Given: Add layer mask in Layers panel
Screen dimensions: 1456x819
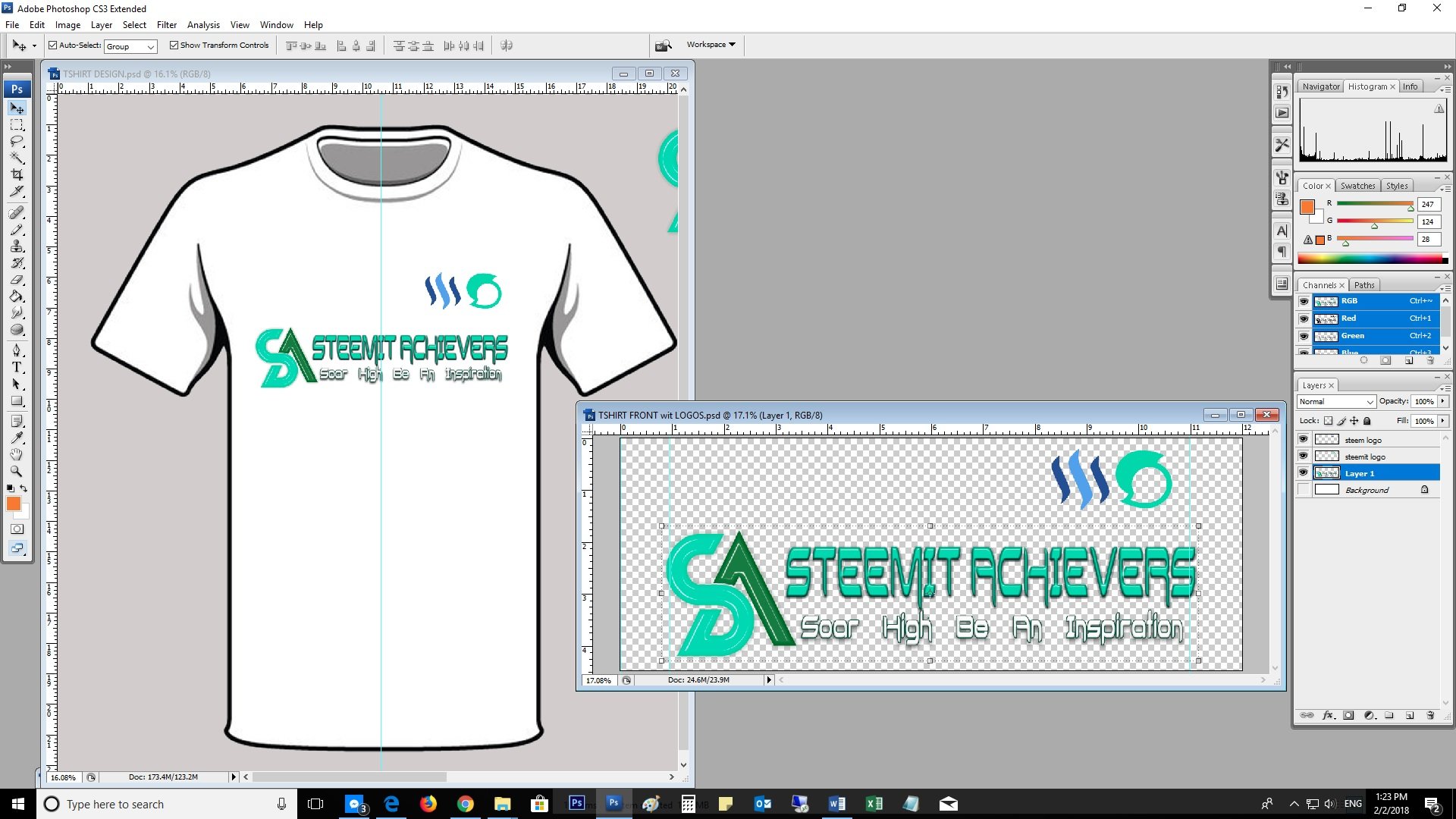Looking at the screenshot, I should pyautogui.click(x=1348, y=715).
